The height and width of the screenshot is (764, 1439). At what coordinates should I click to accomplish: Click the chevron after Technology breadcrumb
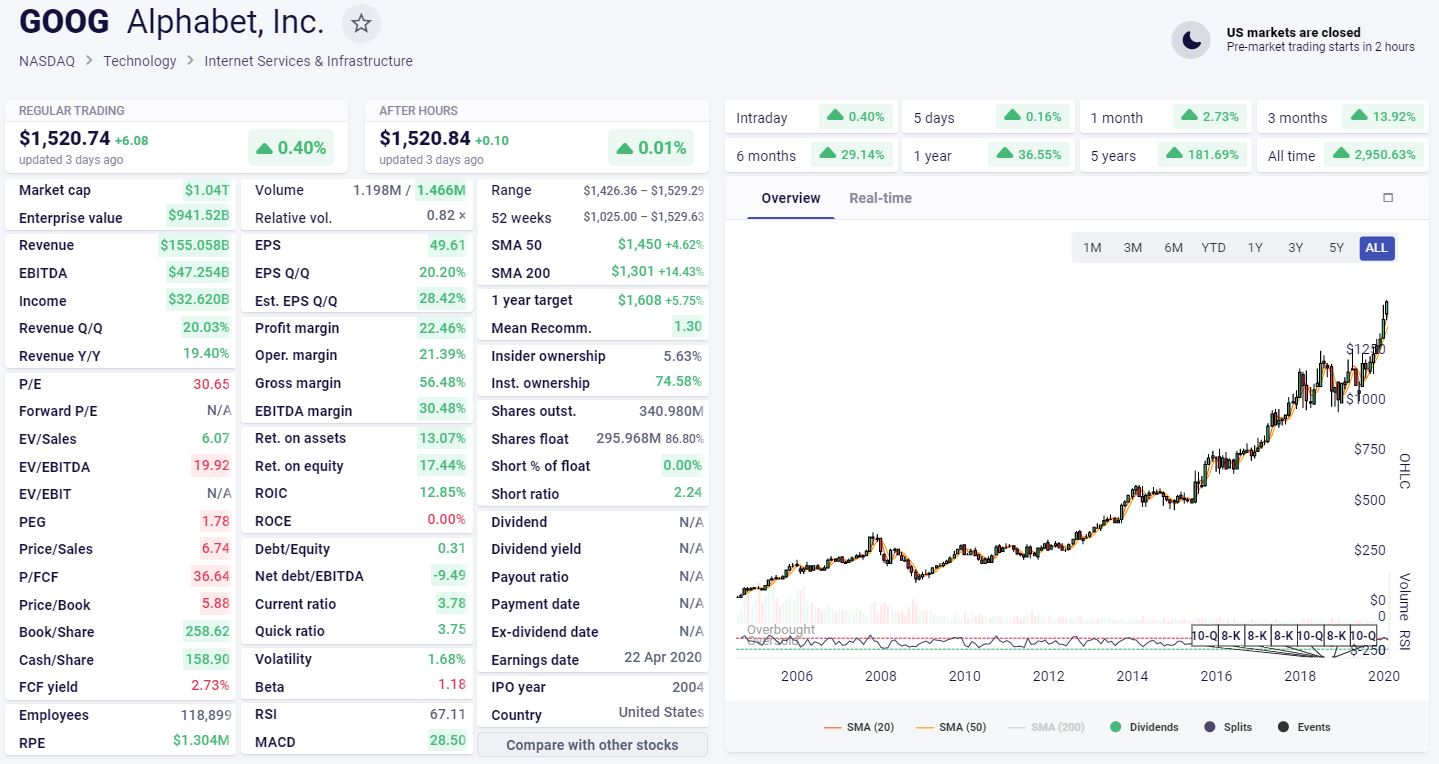pos(190,61)
